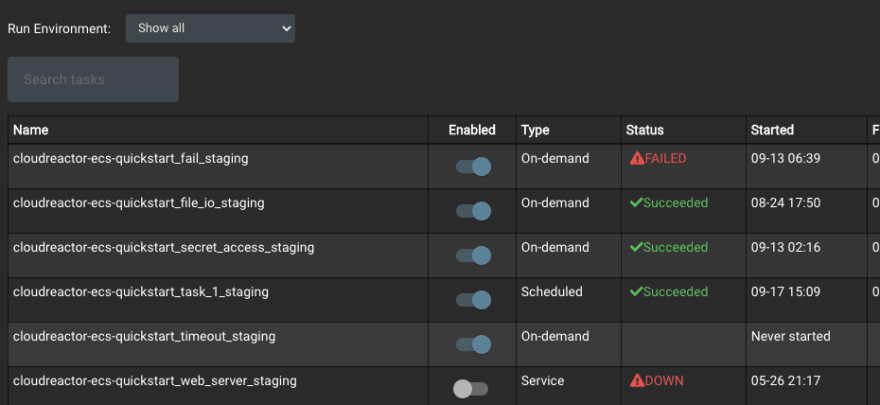Screen dimensions: 880x405
Task: Click the Search tasks field
Action: 93,79
